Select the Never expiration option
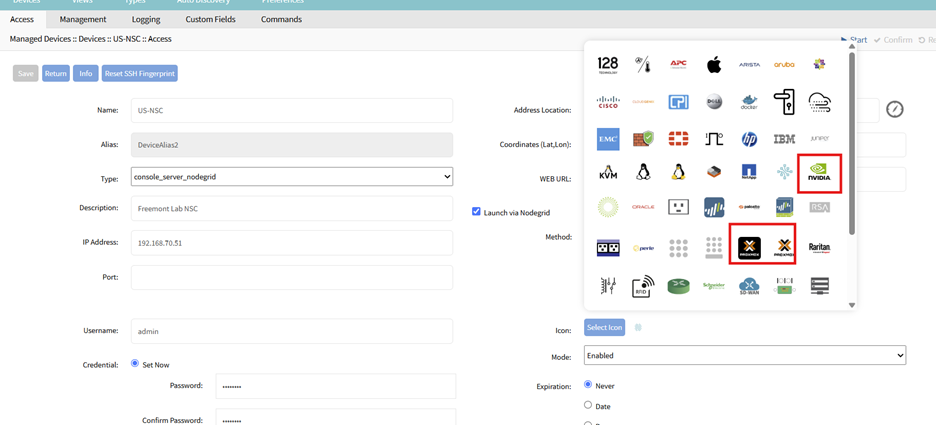 (588, 384)
